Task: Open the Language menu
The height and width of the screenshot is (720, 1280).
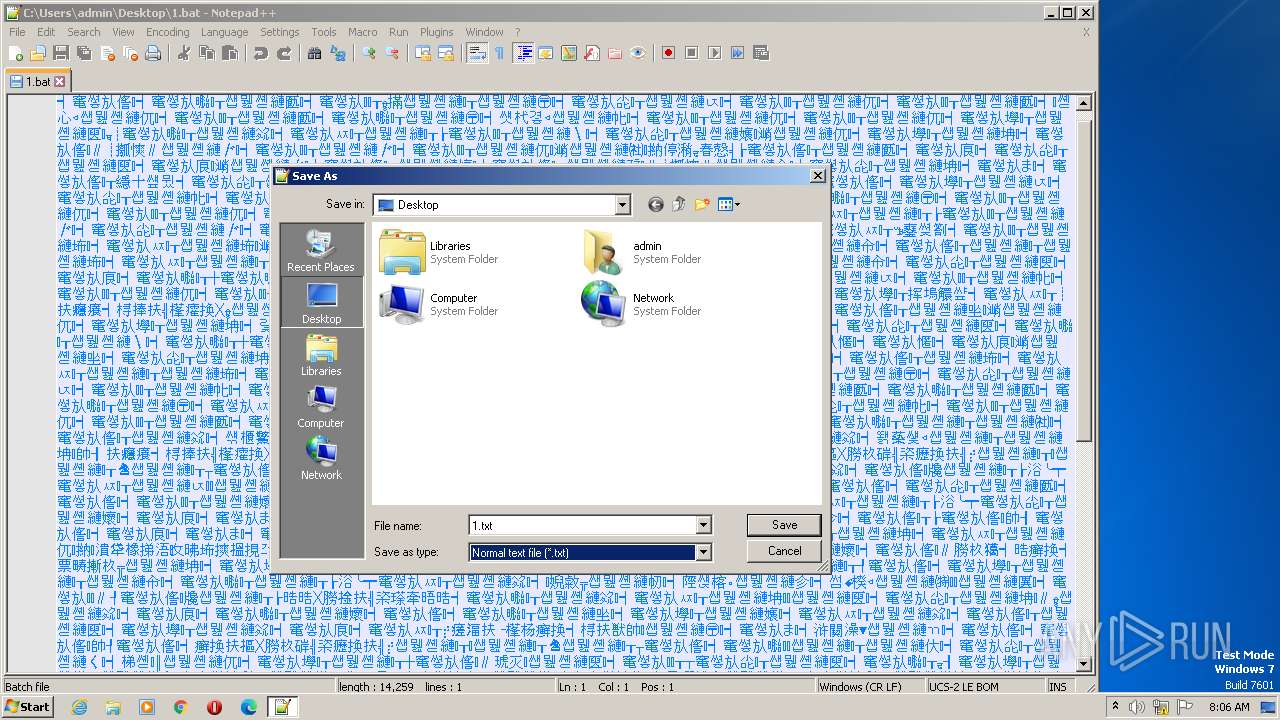Action: click(224, 32)
